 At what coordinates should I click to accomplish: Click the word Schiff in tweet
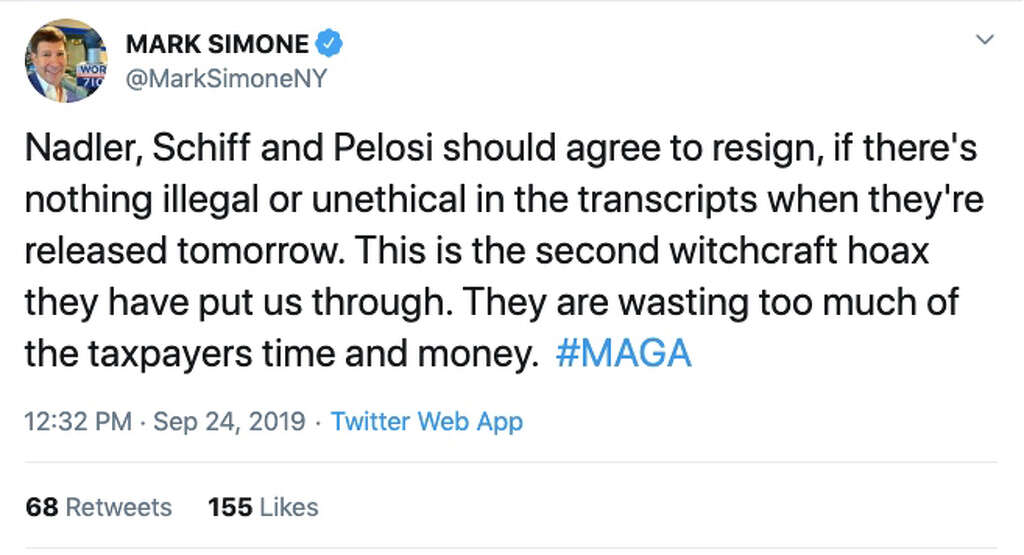click(x=201, y=148)
